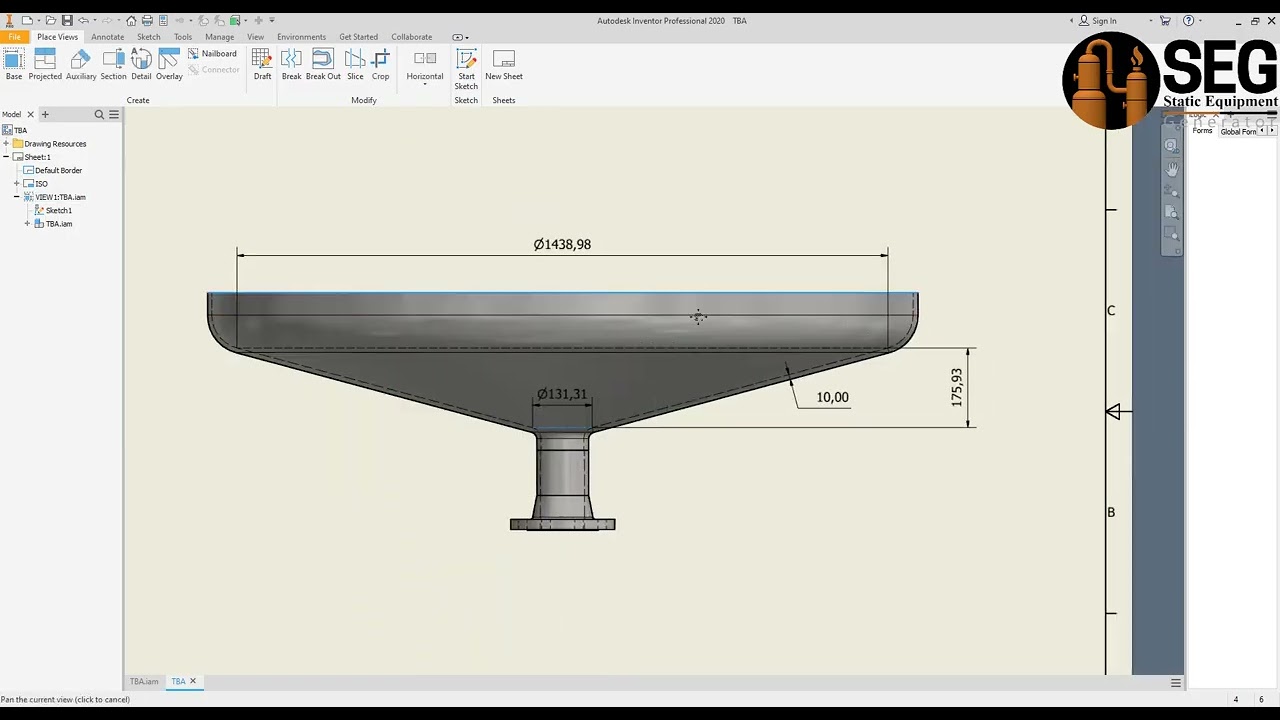Image resolution: width=1280 pixels, height=720 pixels.
Task: Create a New Sheet
Action: click(x=504, y=64)
